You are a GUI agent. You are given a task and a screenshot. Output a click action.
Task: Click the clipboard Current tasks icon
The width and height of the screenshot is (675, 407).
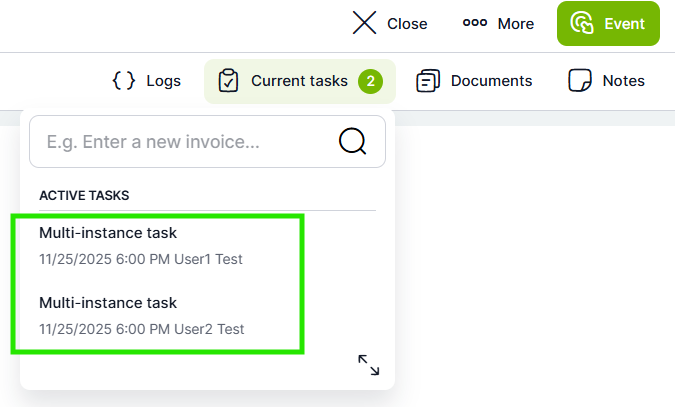pos(228,81)
